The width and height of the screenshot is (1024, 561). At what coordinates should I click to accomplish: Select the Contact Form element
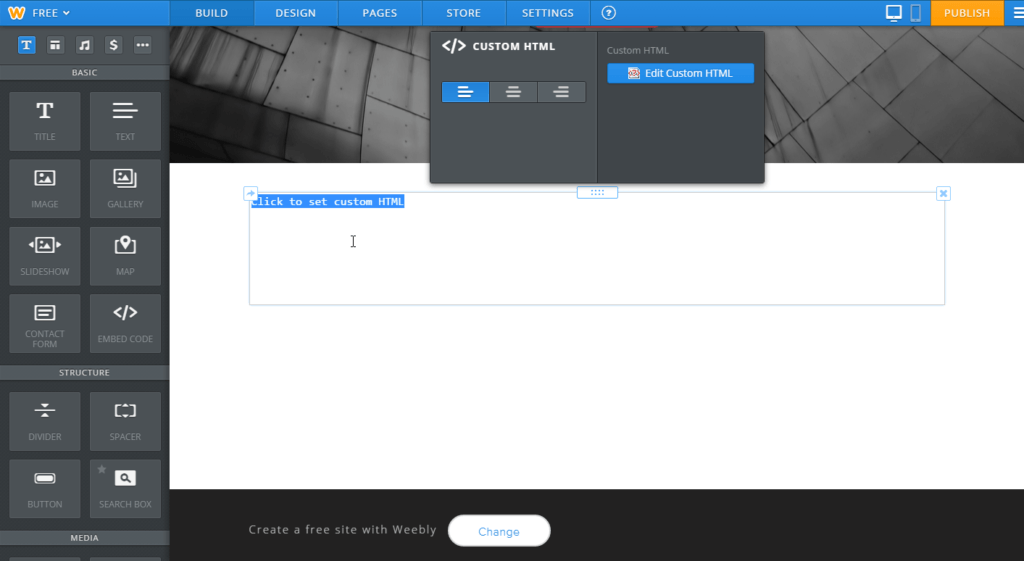[45, 324]
